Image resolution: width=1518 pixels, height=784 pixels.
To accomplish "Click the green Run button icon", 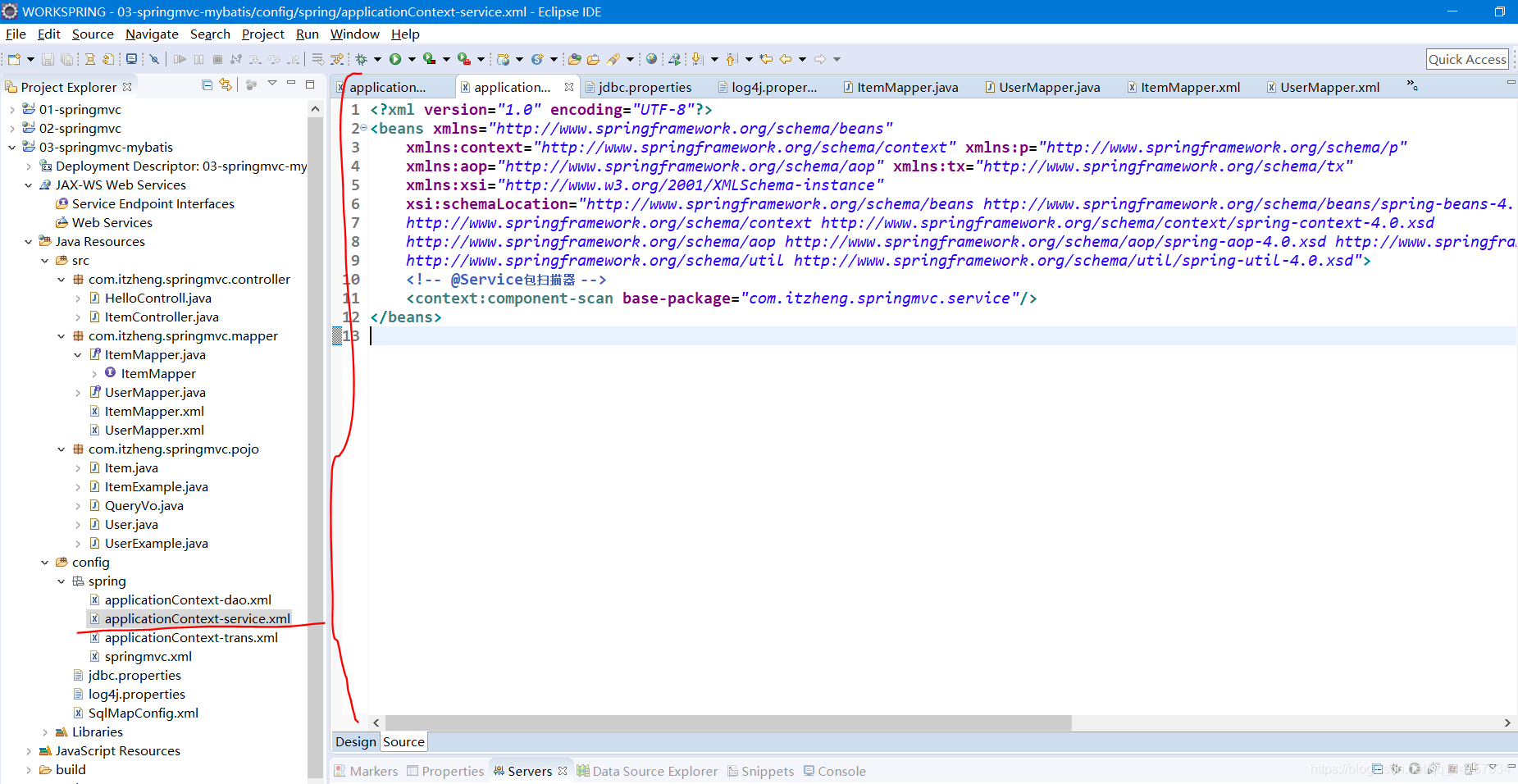I will coord(395,59).
